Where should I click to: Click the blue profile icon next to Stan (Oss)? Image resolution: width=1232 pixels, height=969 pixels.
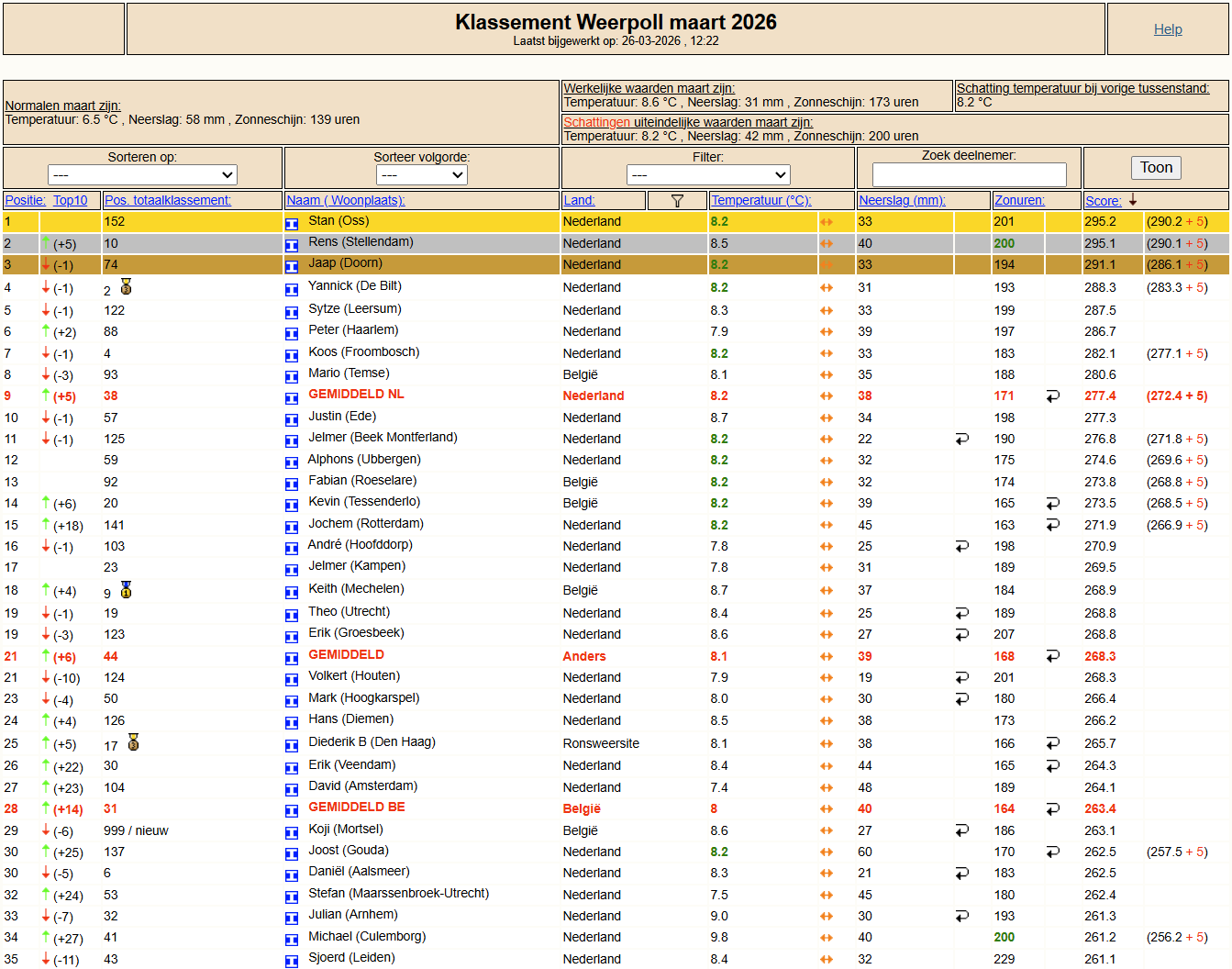pos(292,223)
